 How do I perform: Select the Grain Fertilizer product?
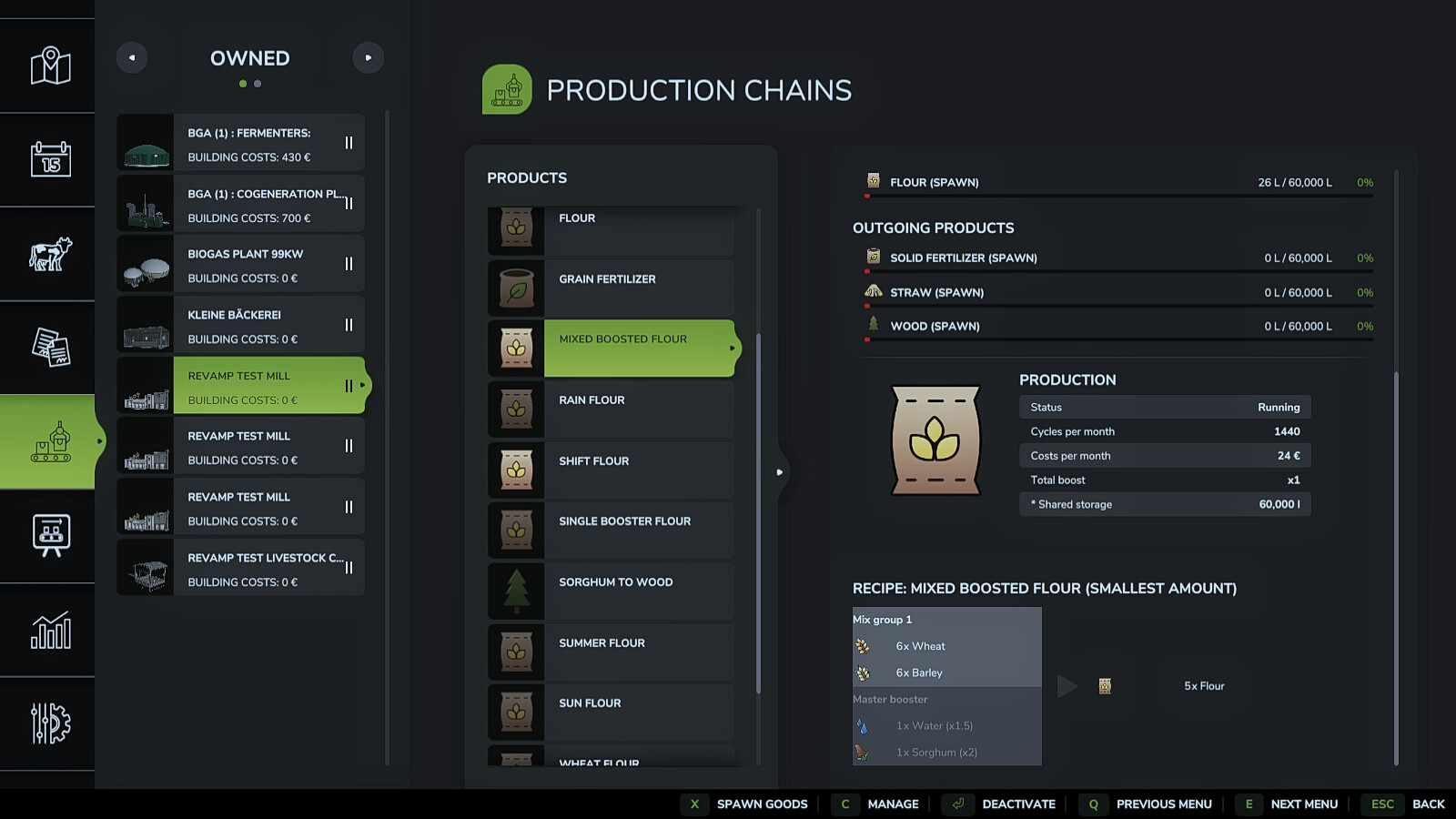pos(612,288)
